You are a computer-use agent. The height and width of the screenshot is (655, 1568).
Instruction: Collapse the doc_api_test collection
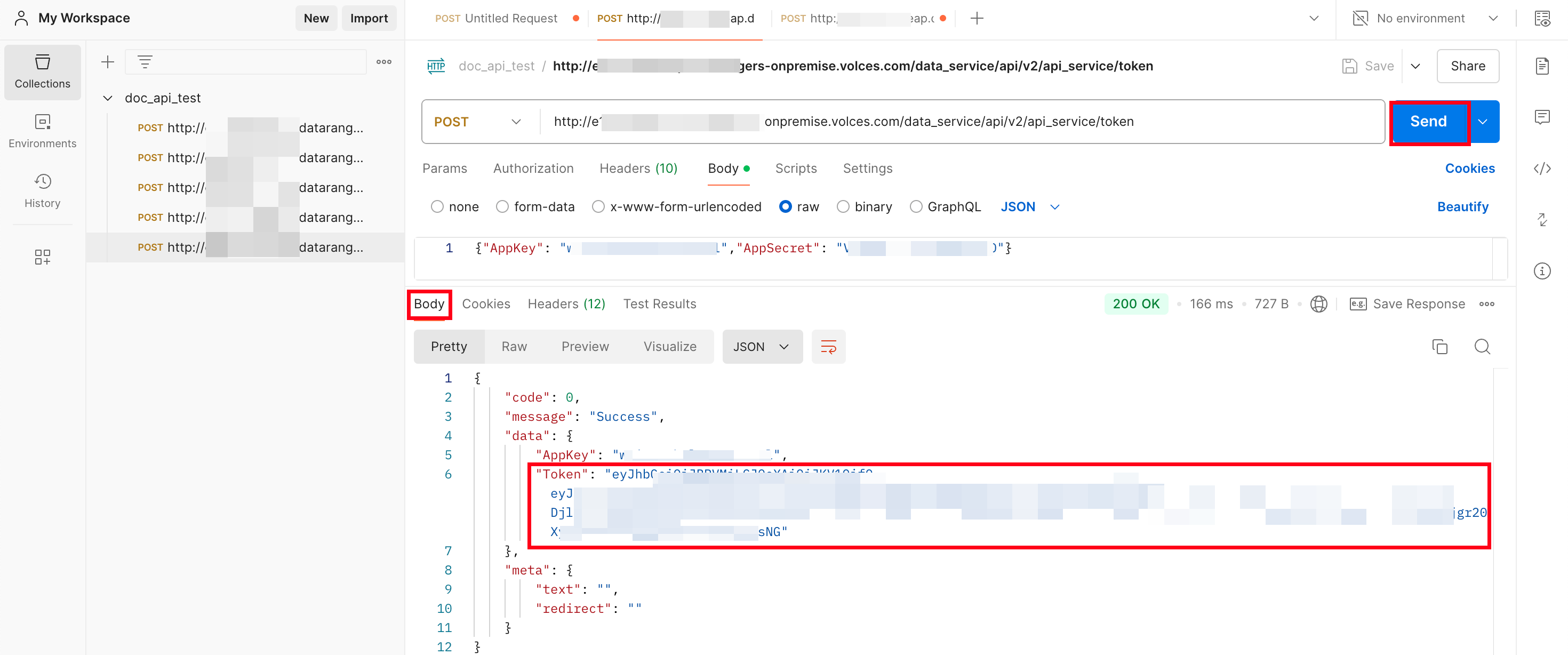[108, 98]
